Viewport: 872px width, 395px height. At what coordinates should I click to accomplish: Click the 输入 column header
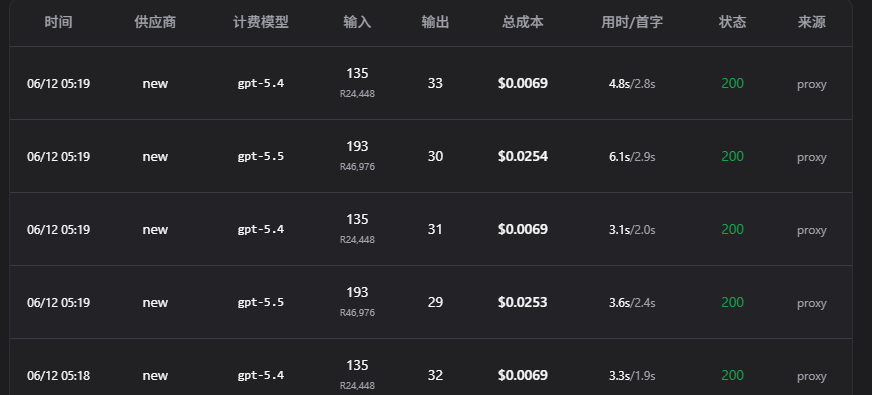pyautogui.click(x=357, y=22)
